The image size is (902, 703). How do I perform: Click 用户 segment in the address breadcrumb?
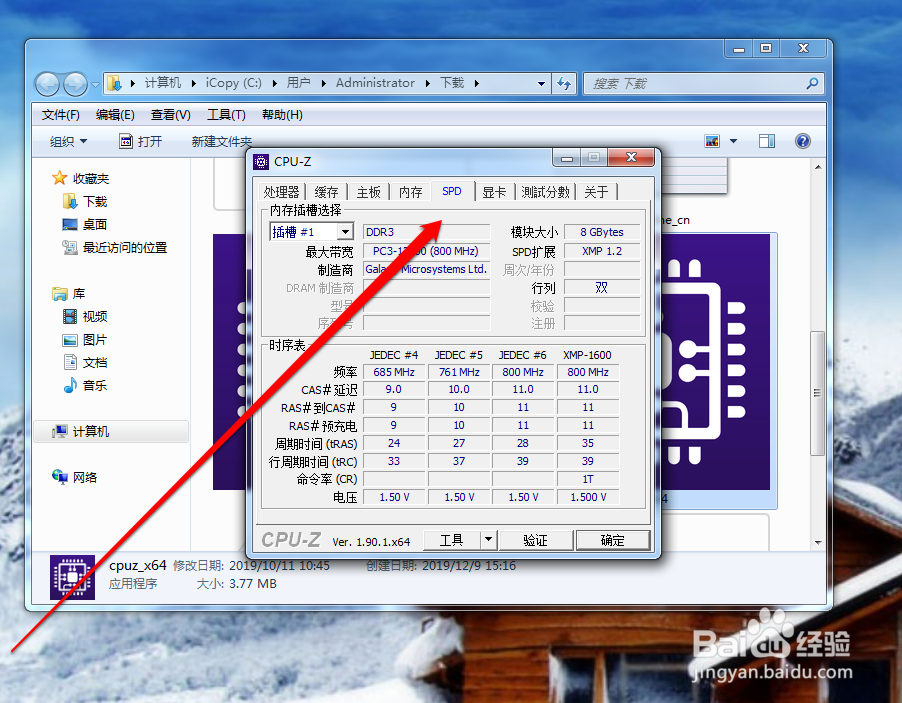tap(299, 83)
